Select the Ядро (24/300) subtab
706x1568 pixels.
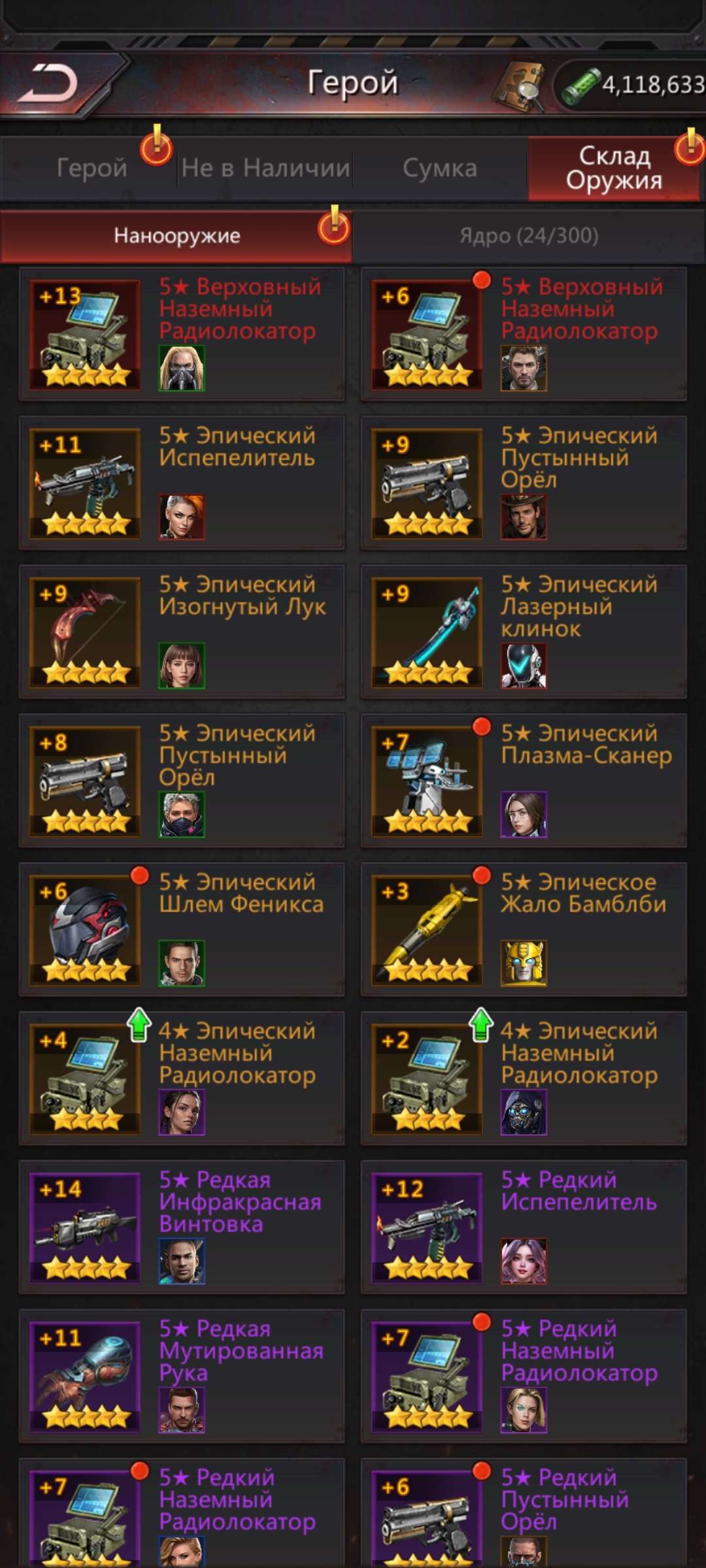(529, 236)
